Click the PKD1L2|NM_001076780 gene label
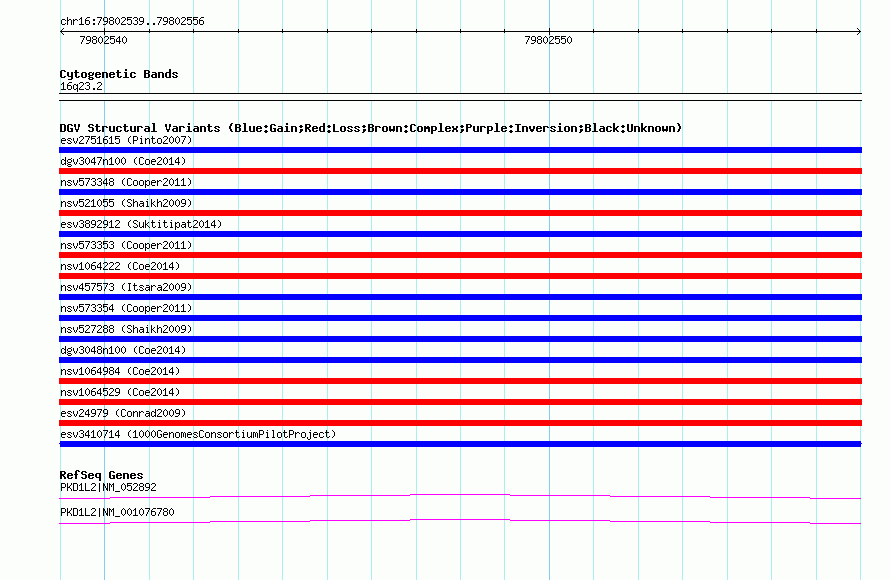The width and height of the screenshot is (890, 580). click(x=117, y=512)
